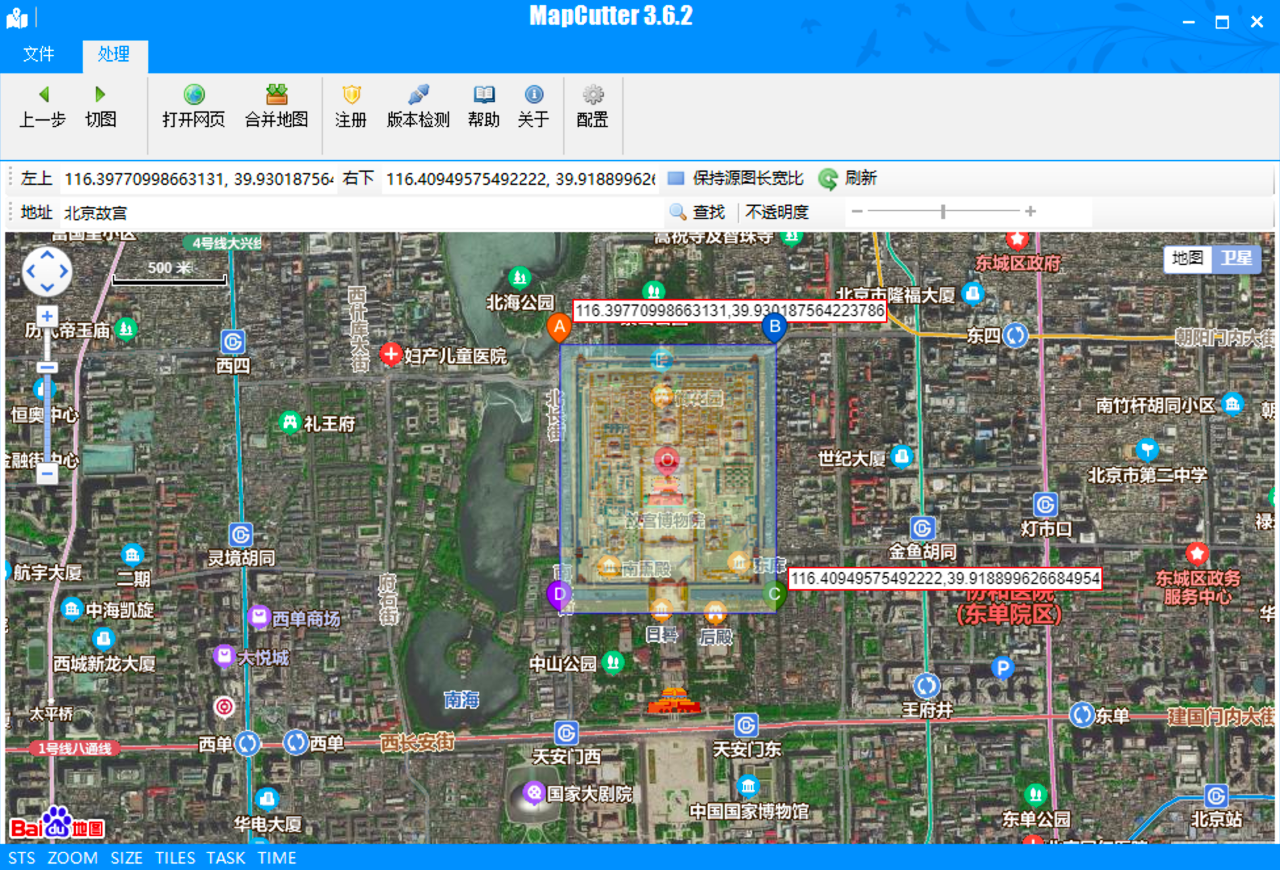Click SIZE in the status bar
This screenshot has width=1280, height=870.
point(127,858)
